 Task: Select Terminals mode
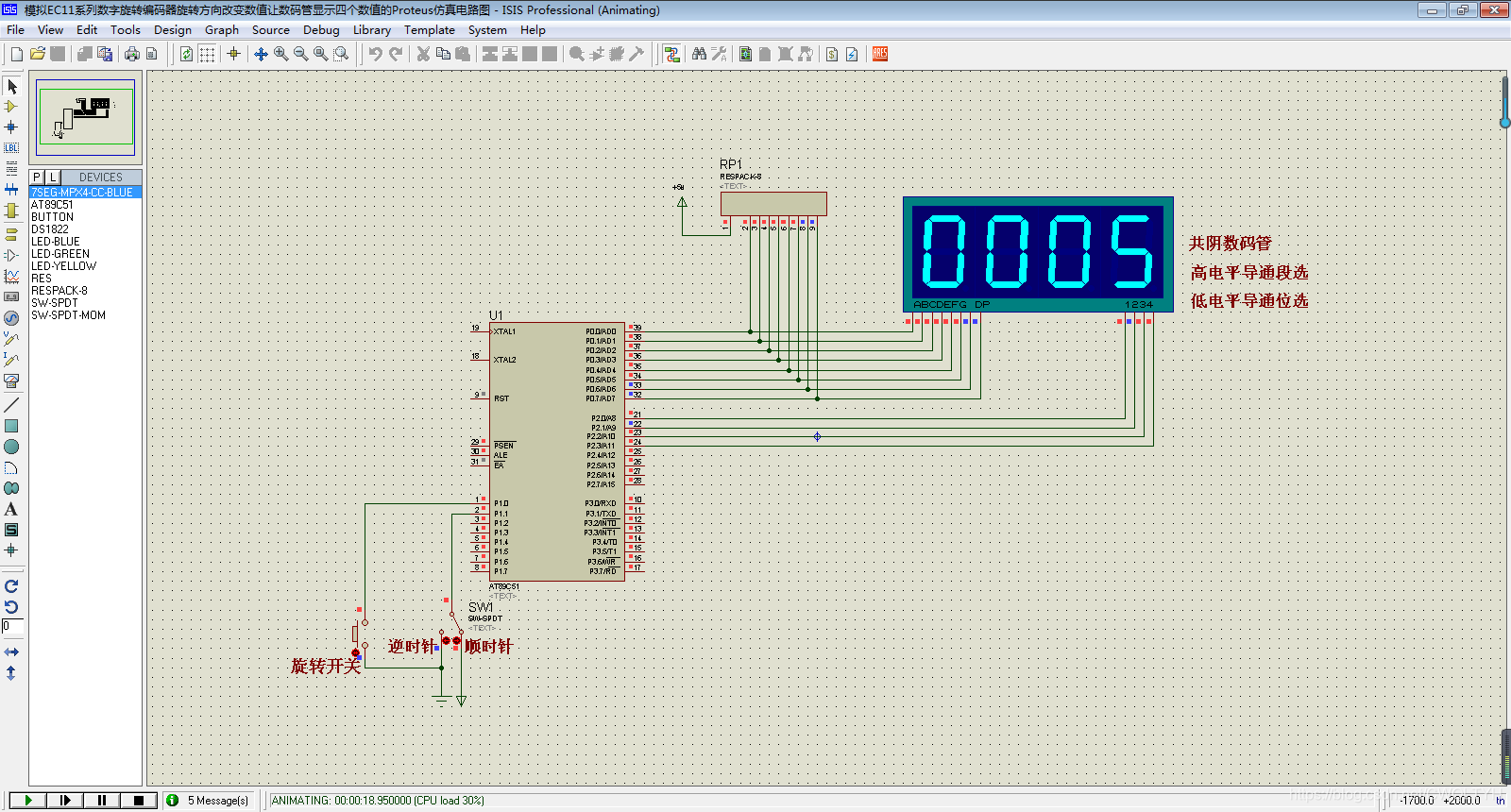click(x=11, y=234)
